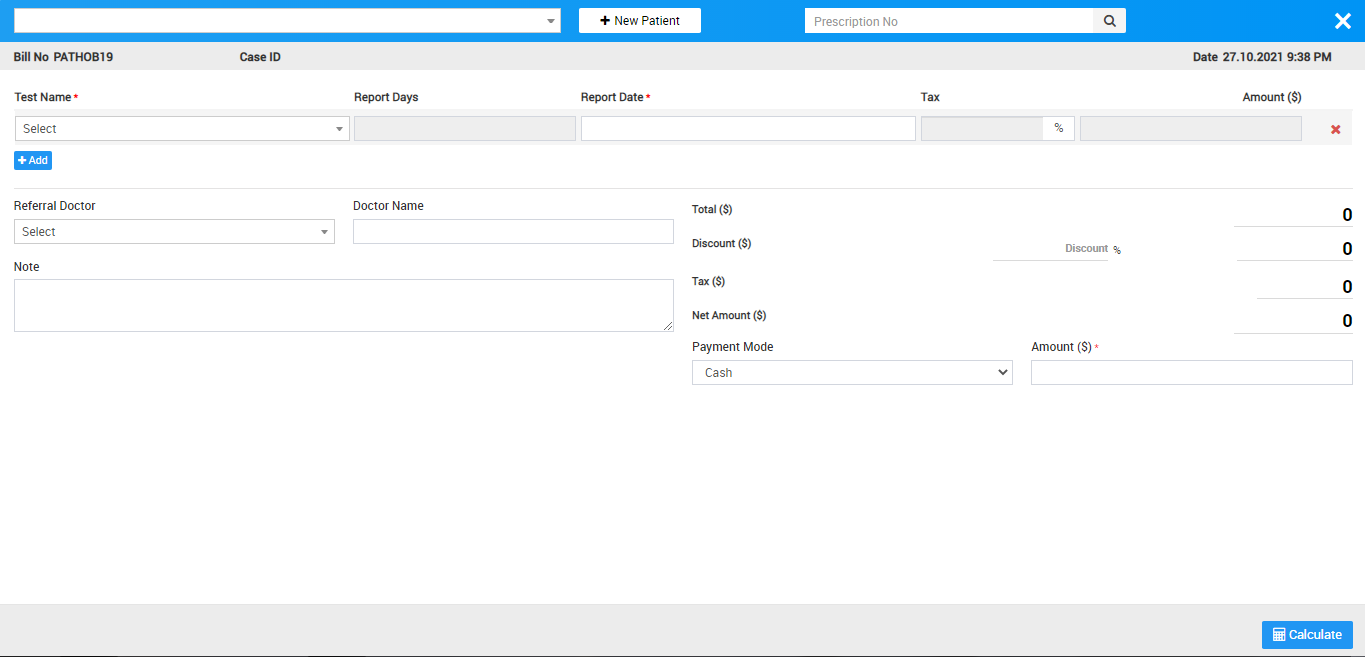Viewport: 1365px width, 657px height.
Task: Click the Discount percentage field
Action: [x=1050, y=249]
